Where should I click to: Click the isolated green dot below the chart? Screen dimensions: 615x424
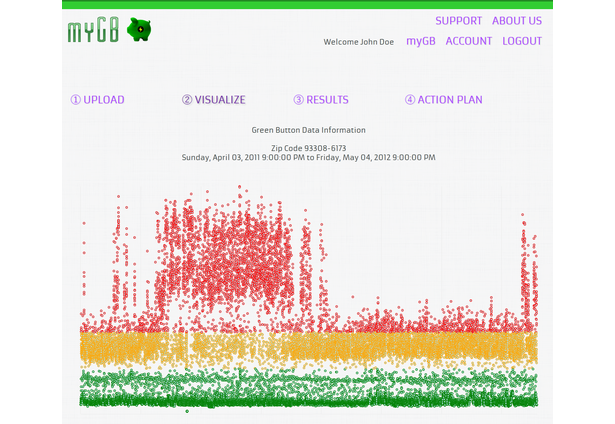187,411
